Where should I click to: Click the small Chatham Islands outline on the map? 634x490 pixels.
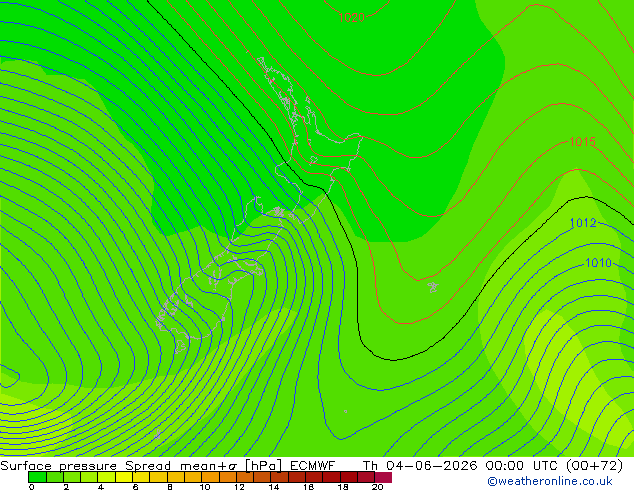433,287
